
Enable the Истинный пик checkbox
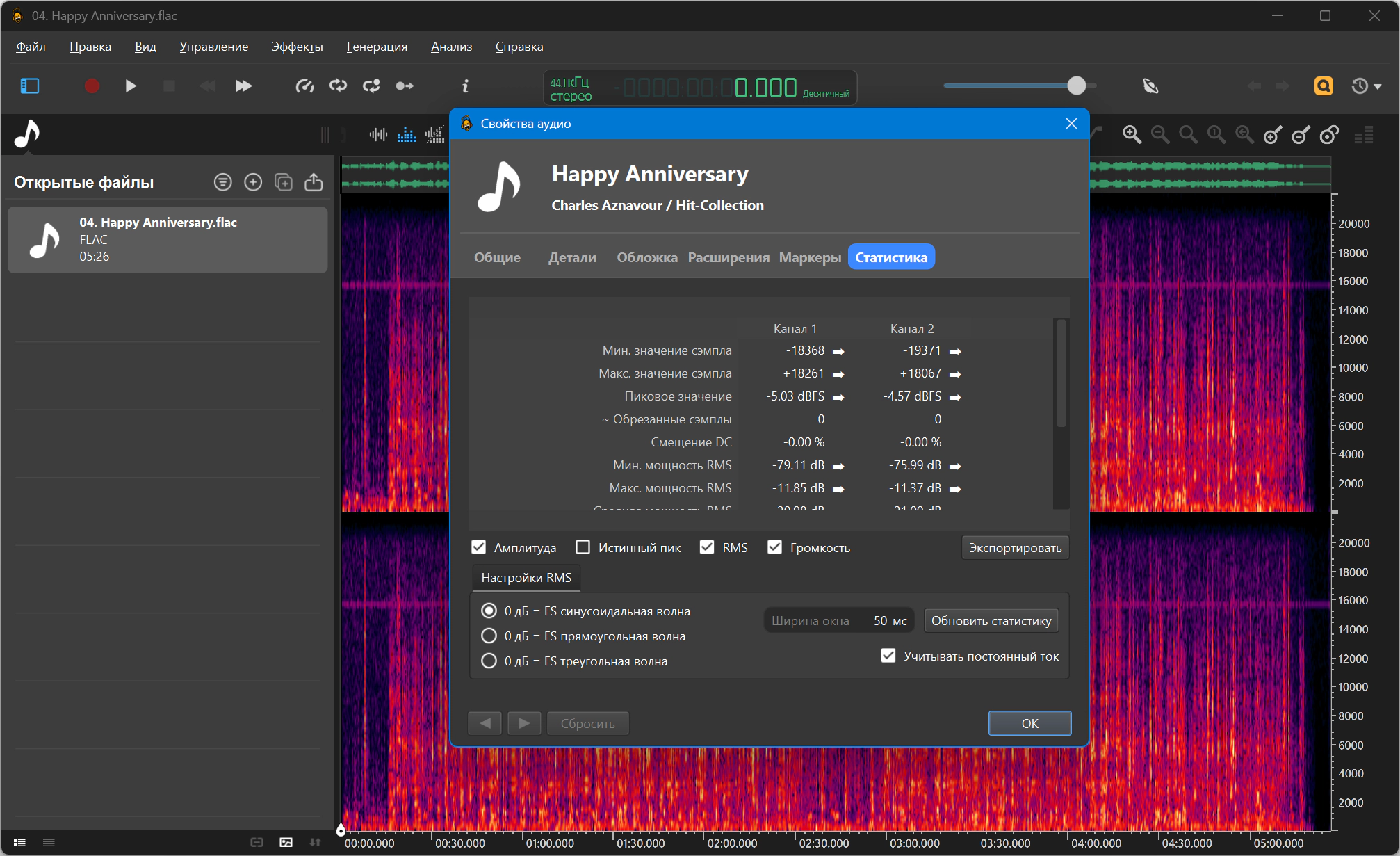click(583, 547)
